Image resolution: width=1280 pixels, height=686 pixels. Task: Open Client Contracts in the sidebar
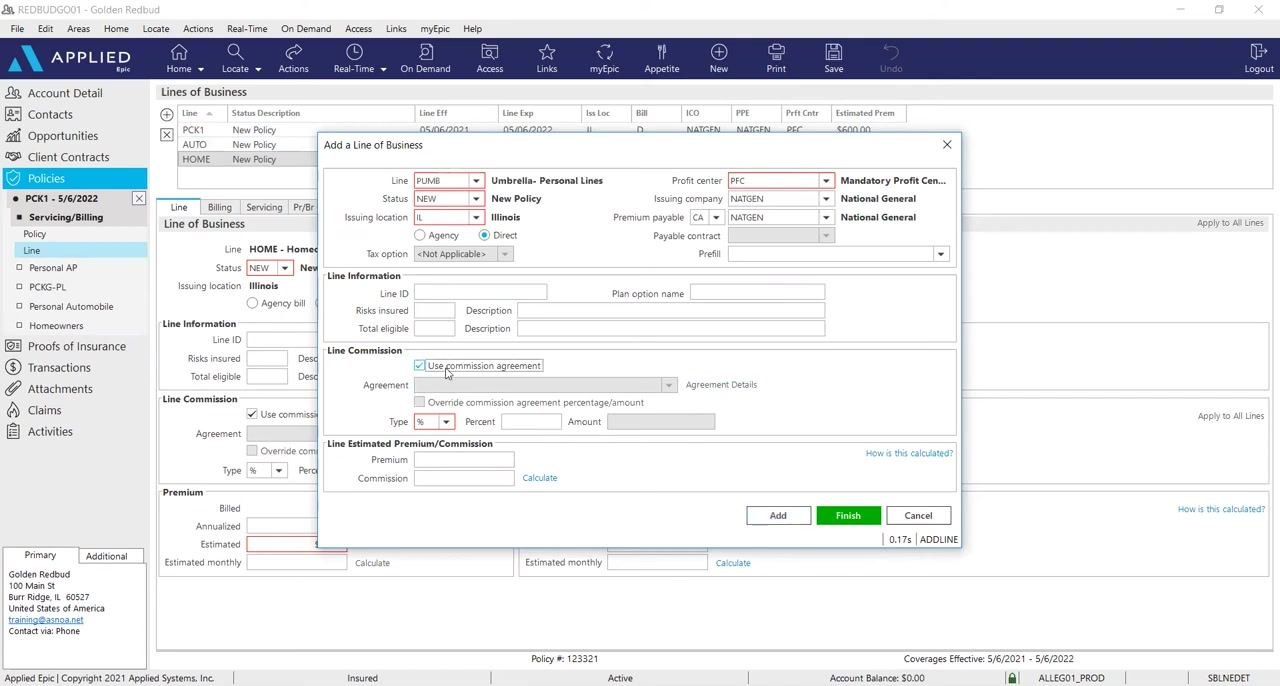pos(68,157)
